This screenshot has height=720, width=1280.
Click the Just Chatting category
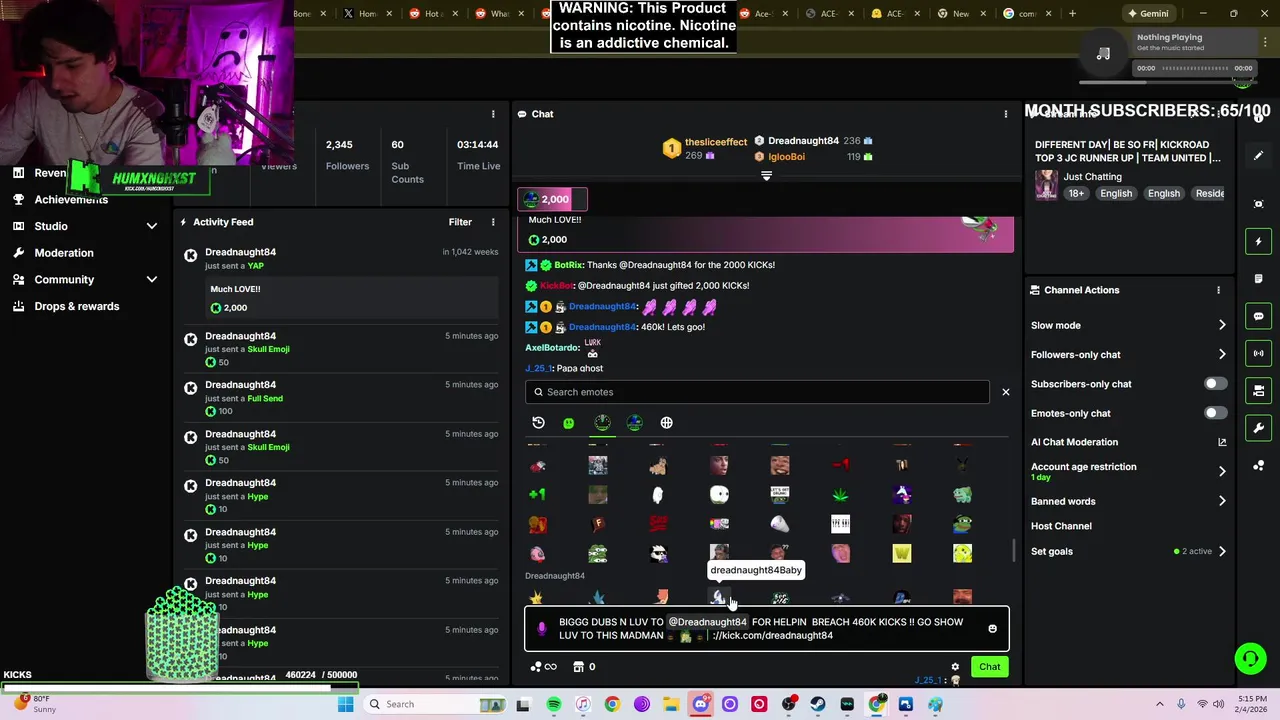point(1092,177)
